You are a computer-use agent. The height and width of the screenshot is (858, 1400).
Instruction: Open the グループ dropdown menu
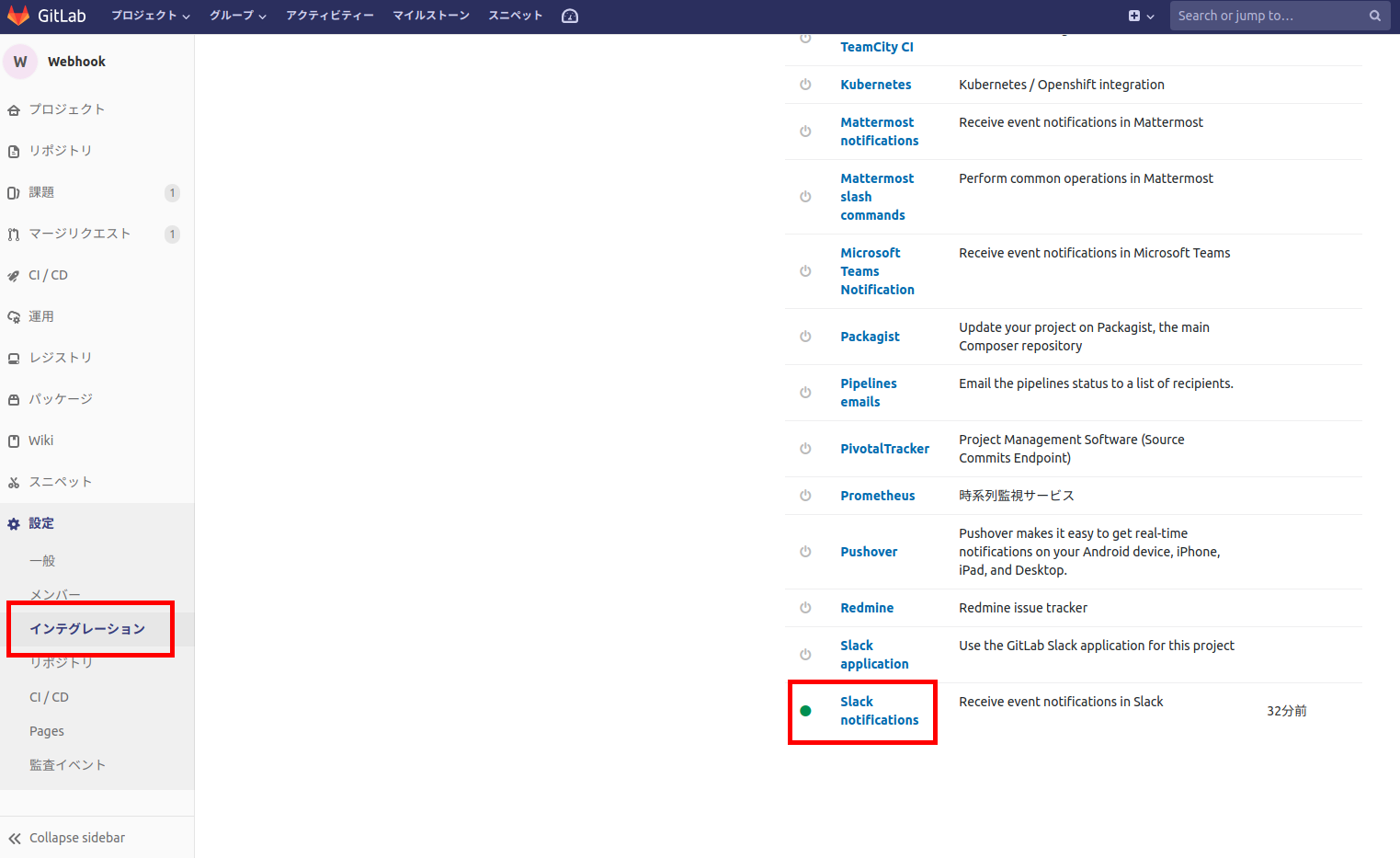click(237, 16)
